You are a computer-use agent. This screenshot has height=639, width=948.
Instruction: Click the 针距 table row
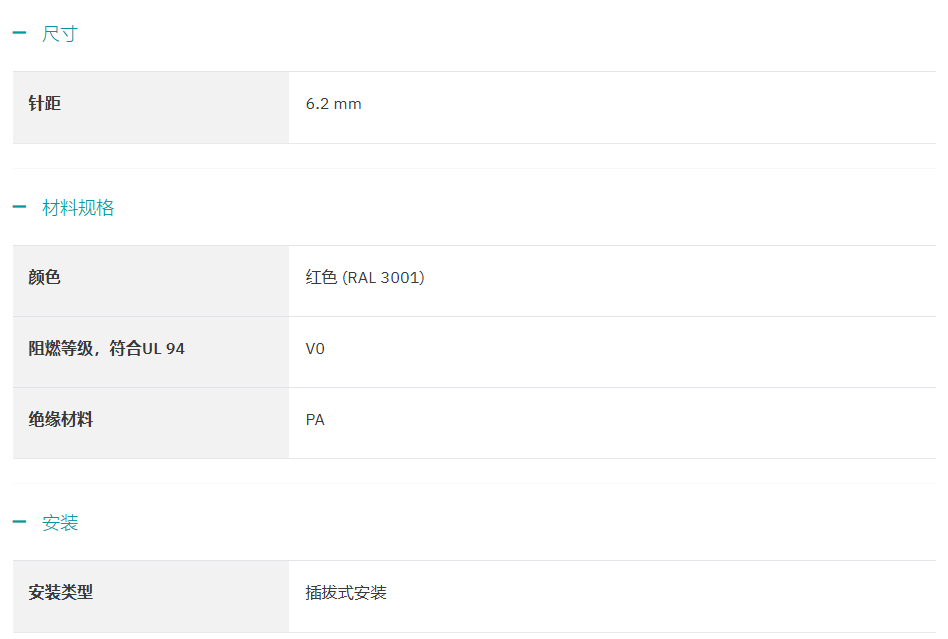(x=600, y=107)
